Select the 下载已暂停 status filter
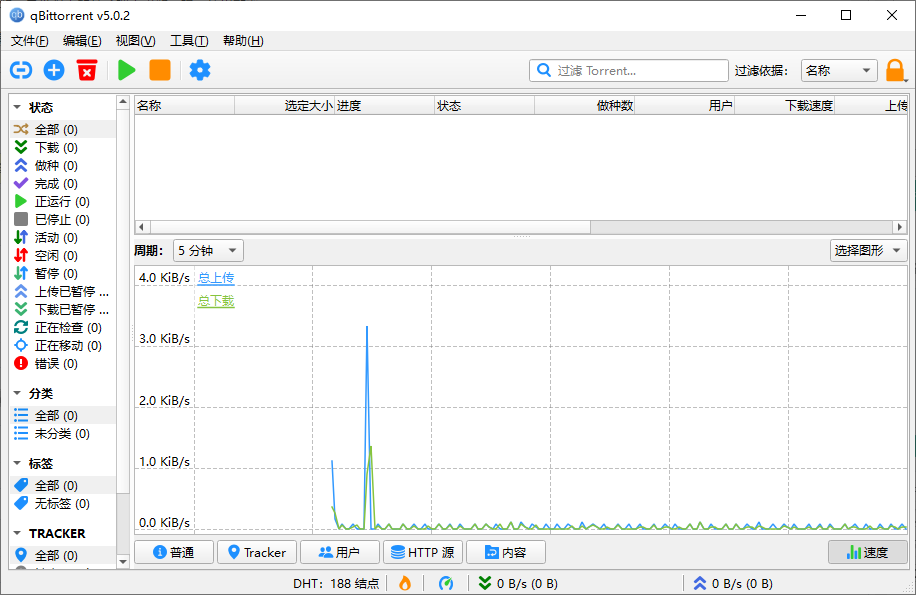Viewport: 916px width, 595px height. coord(63,309)
